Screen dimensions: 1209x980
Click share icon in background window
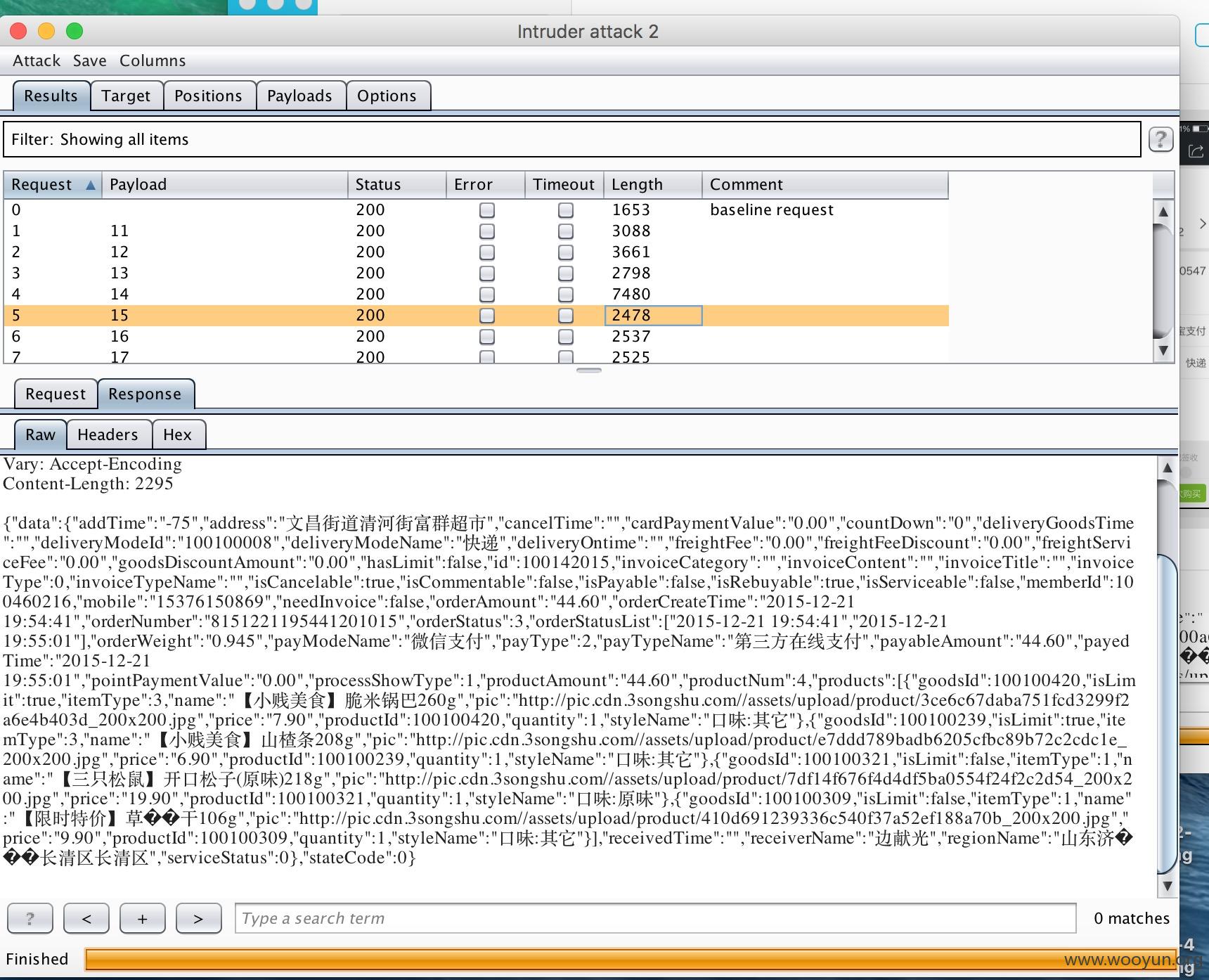[1196, 150]
